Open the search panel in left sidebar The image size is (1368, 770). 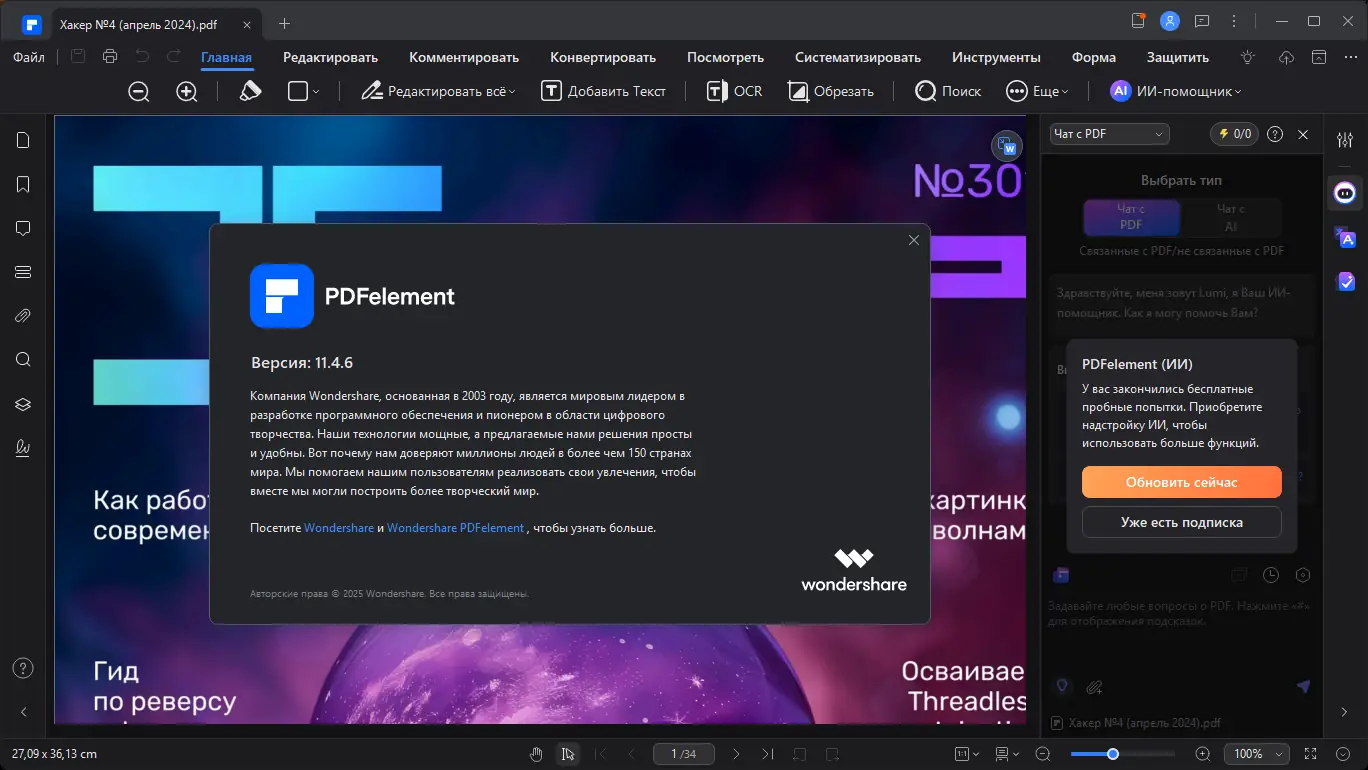tap(23, 360)
